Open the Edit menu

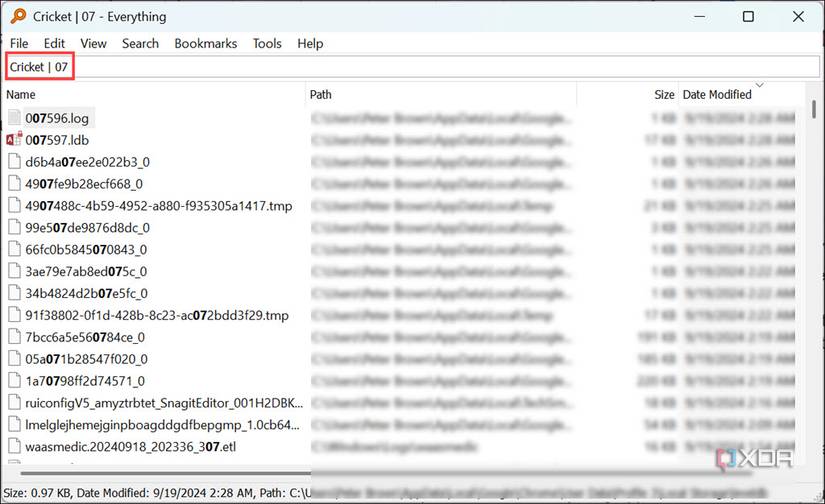54,44
